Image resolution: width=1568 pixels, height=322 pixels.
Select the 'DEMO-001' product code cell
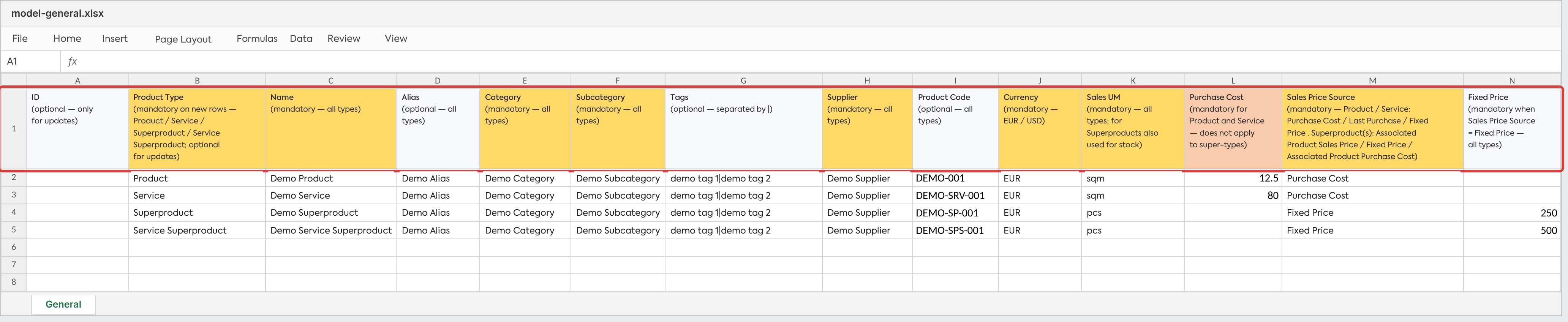point(955,178)
